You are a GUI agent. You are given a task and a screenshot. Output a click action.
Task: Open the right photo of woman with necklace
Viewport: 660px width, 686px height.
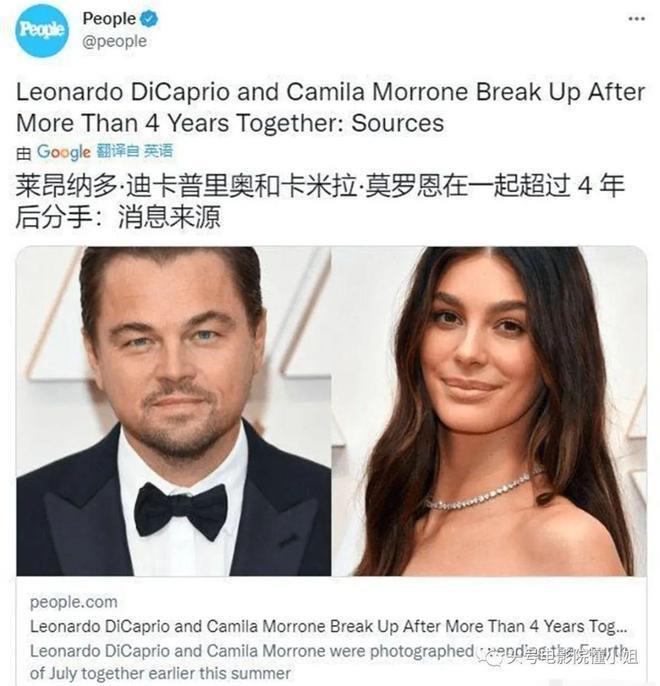click(x=489, y=411)
